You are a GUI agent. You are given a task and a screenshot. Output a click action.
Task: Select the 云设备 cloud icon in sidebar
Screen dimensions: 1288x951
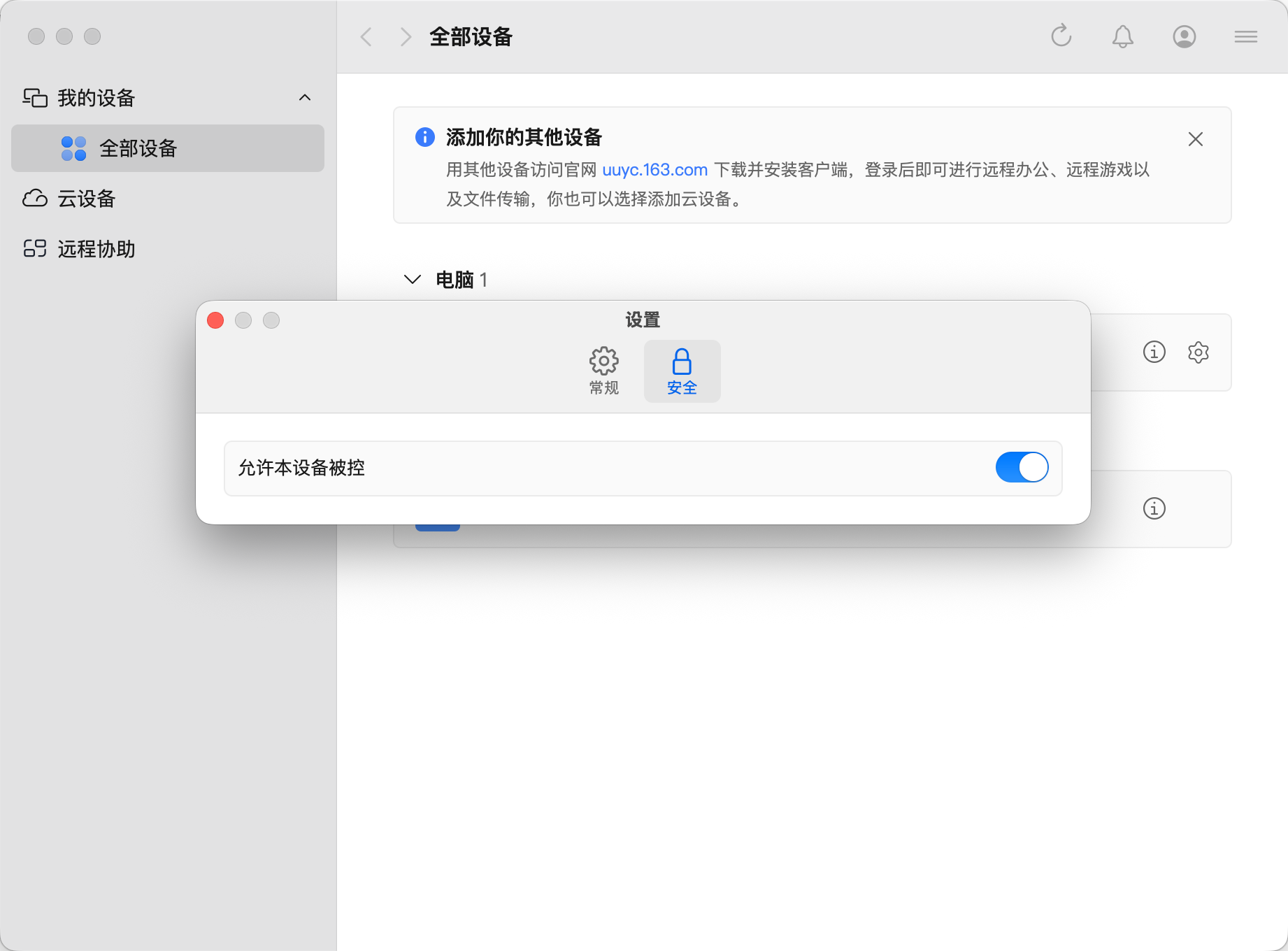tap(34, 199)
